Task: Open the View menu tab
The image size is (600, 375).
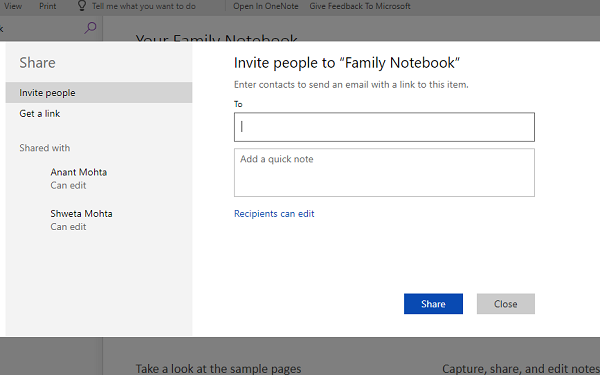Action: coord(13,6)
